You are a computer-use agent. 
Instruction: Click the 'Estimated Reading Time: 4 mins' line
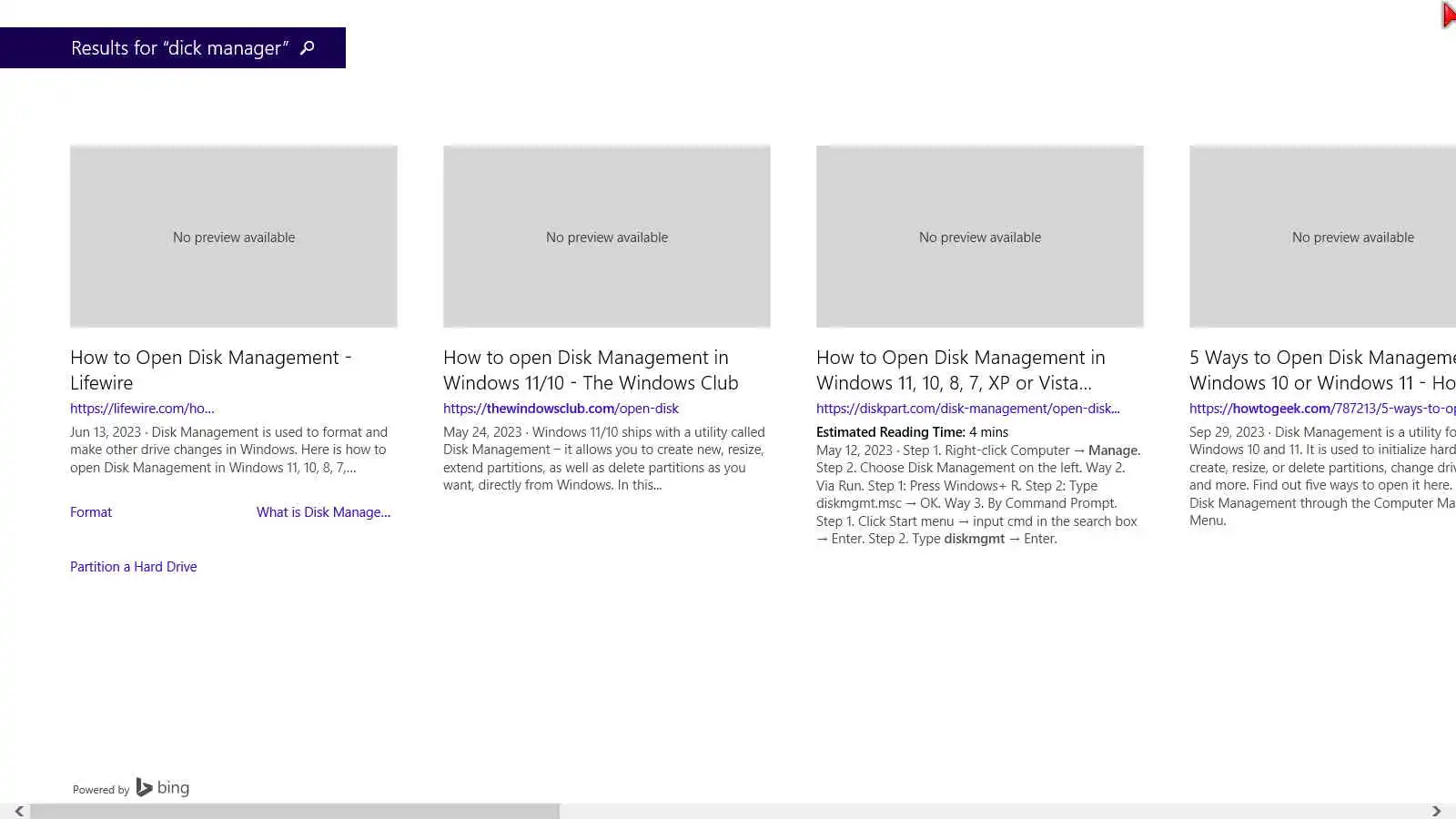pyautogui.click(x=912, y=432)
